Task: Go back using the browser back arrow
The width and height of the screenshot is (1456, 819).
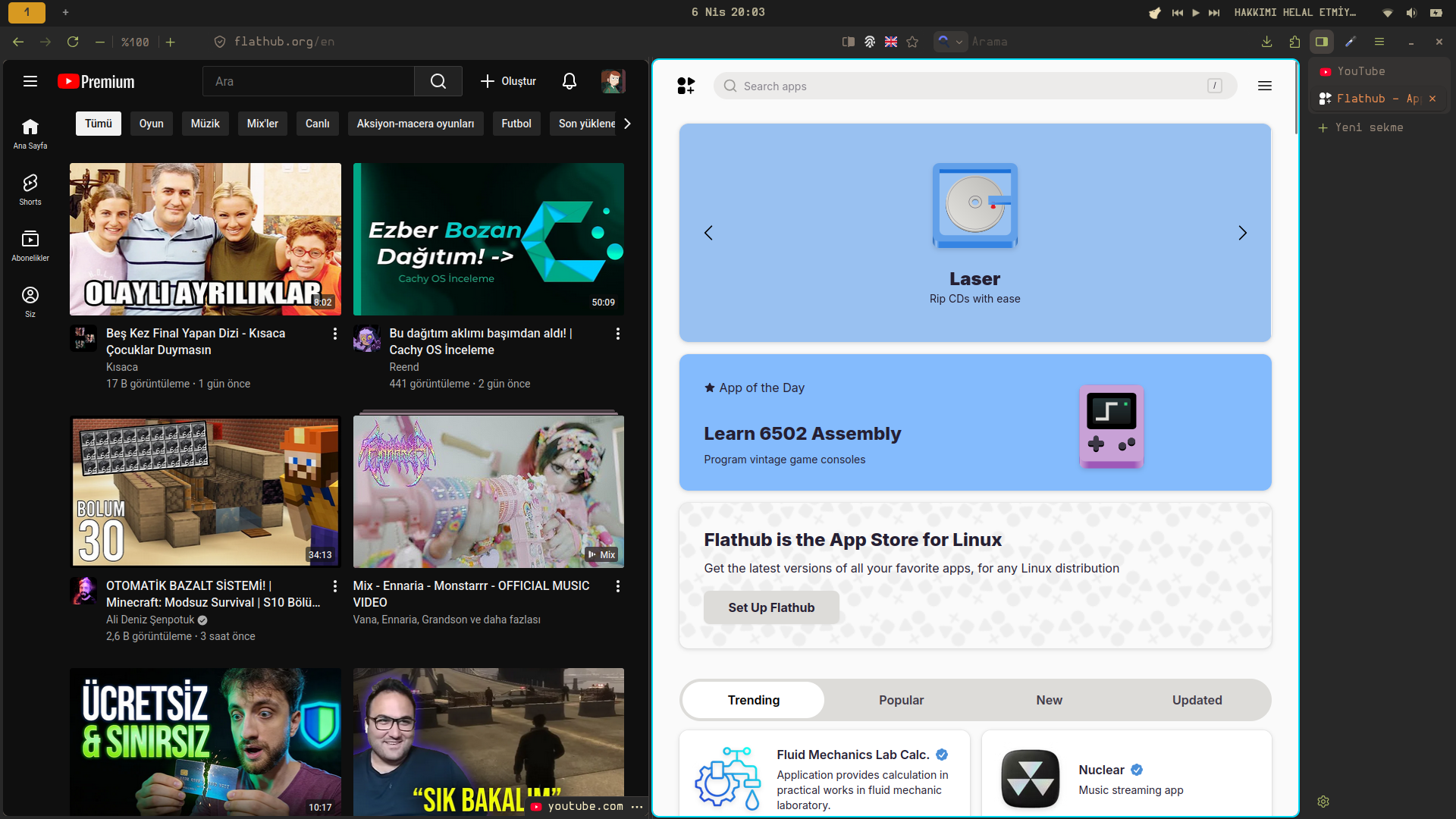Action: point(18,42)
